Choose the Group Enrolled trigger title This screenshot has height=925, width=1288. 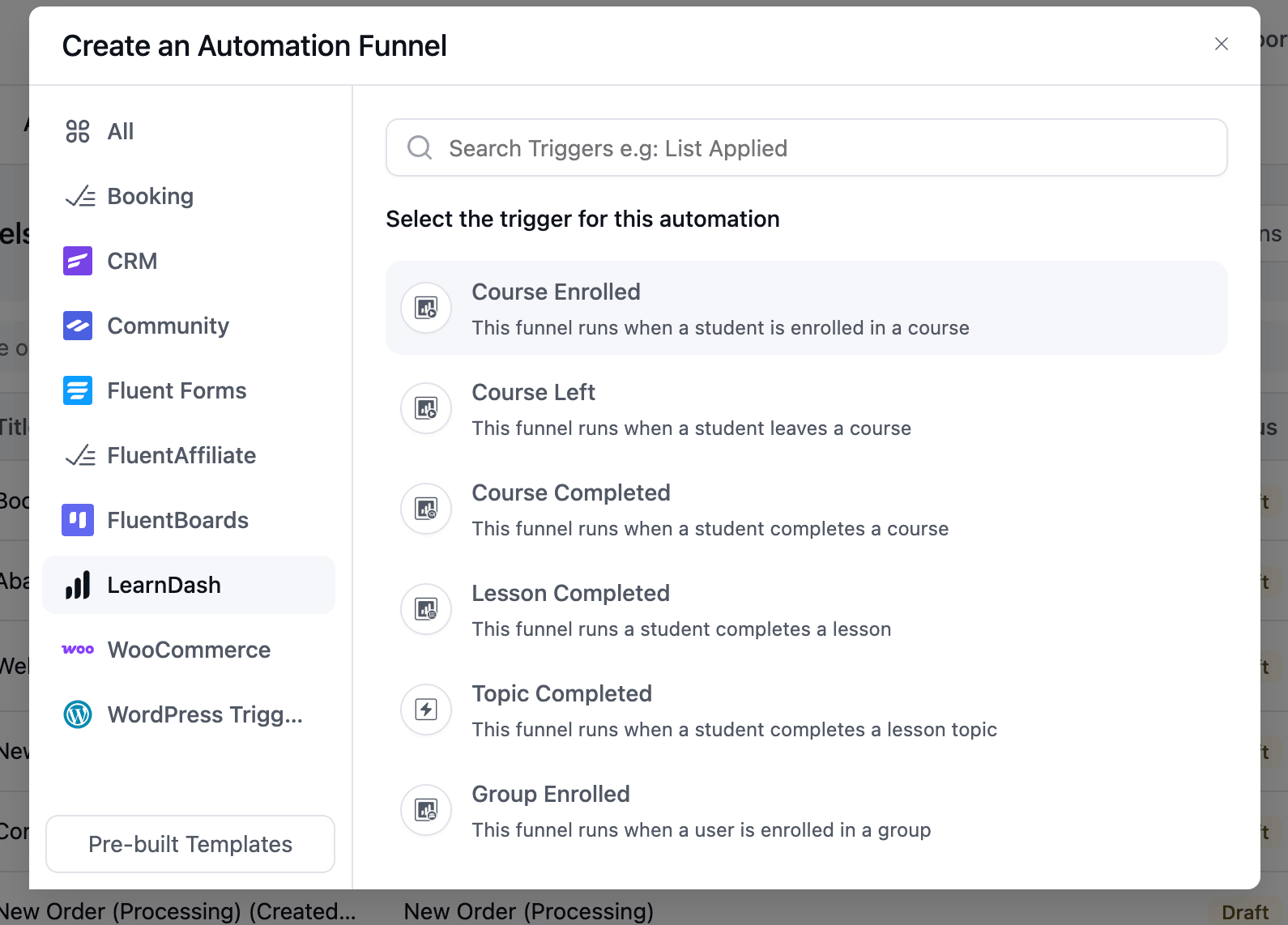551,794
